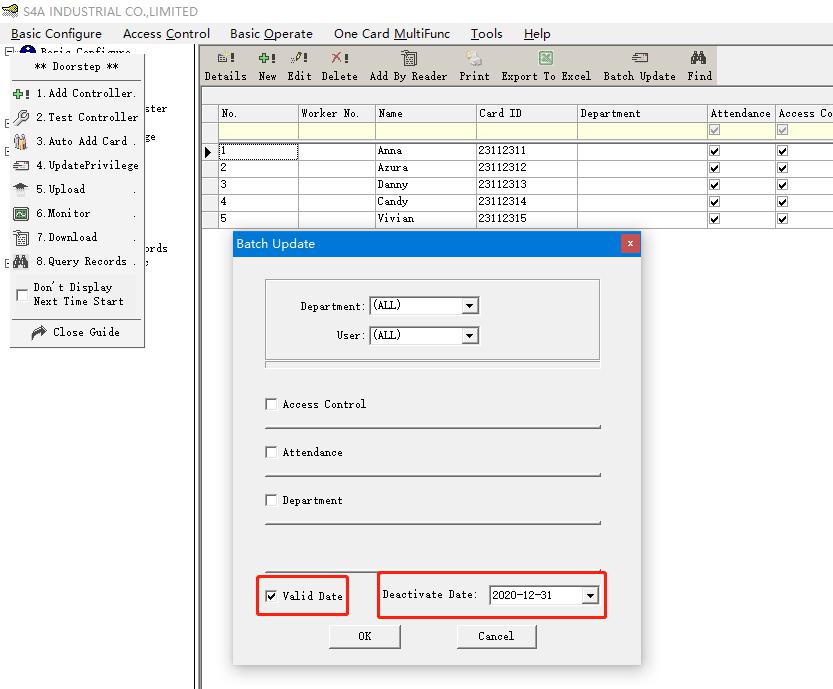Click the Delete toolbar icon
The height and width of the screenshot is (689, 833).
pos(339,59)
